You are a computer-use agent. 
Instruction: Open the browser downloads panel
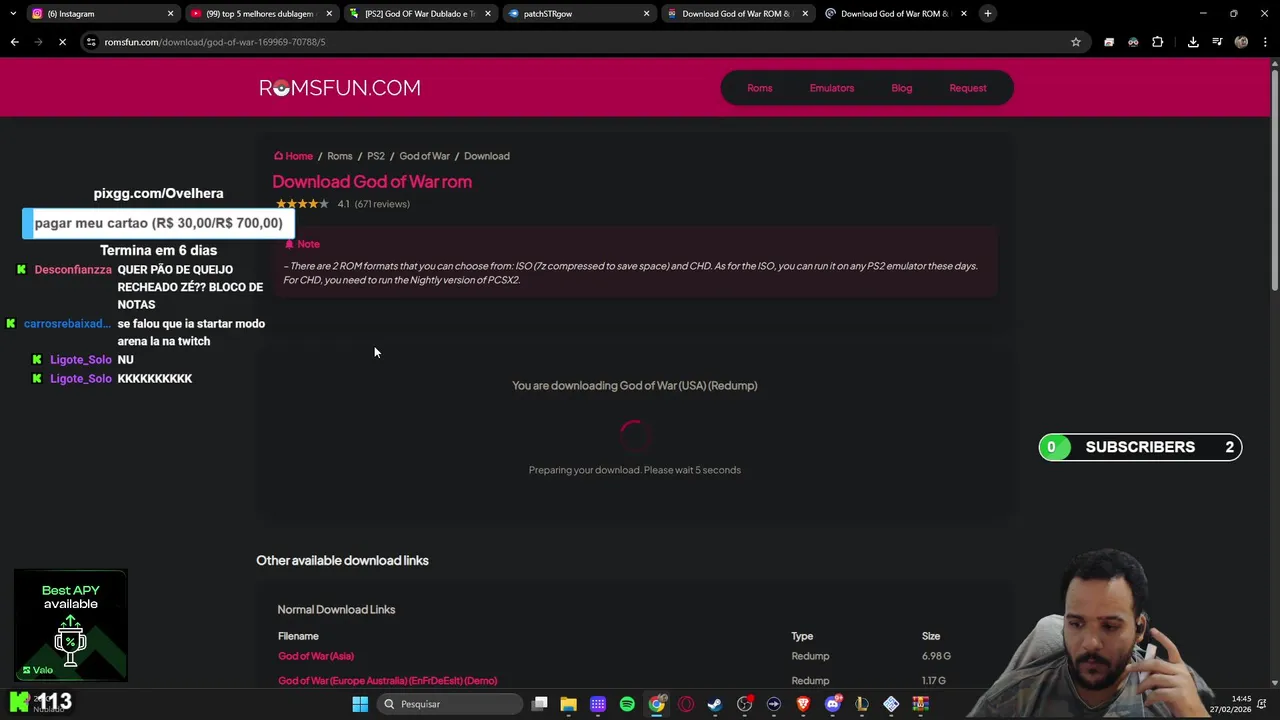[x=1193, y=42]
